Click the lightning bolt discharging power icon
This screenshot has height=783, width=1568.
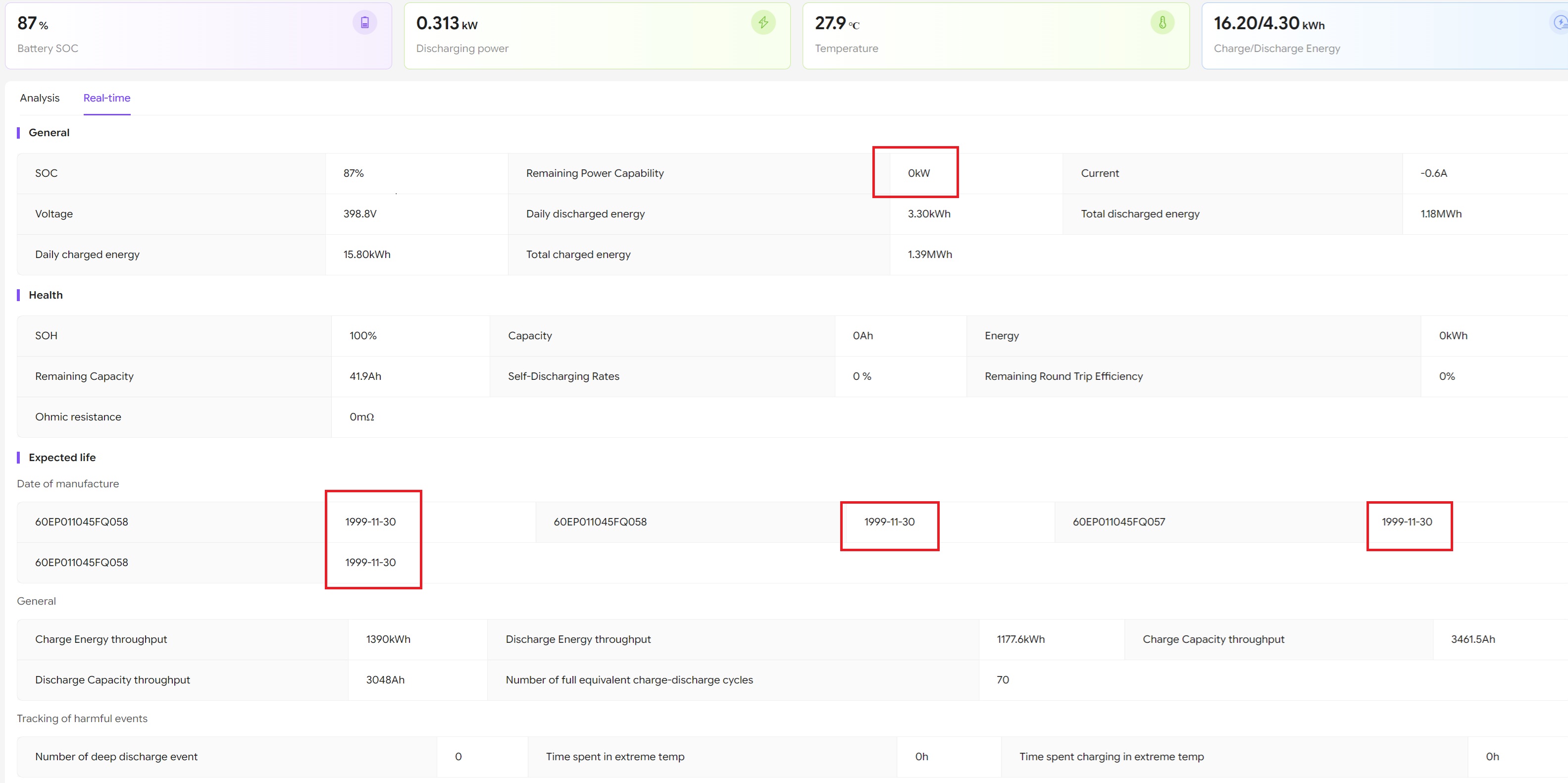(x=762, y=23)
